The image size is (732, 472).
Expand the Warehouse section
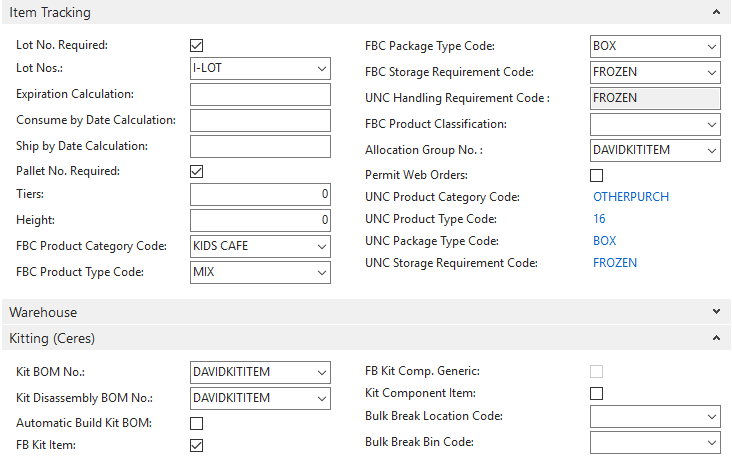point(715,313)
